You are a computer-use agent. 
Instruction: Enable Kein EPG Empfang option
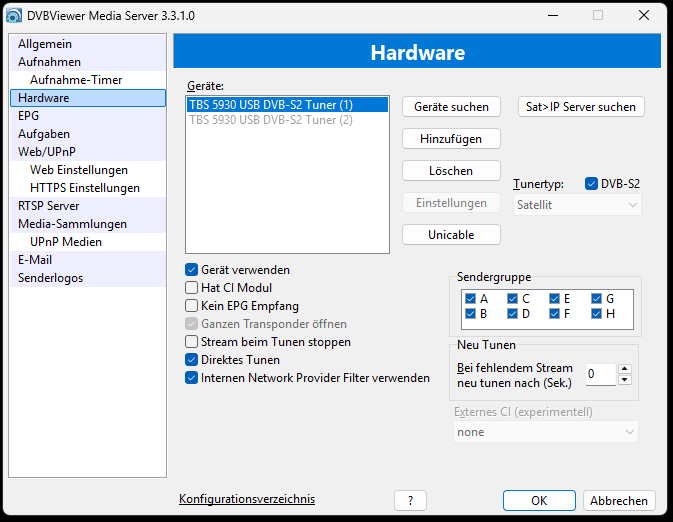192,306
